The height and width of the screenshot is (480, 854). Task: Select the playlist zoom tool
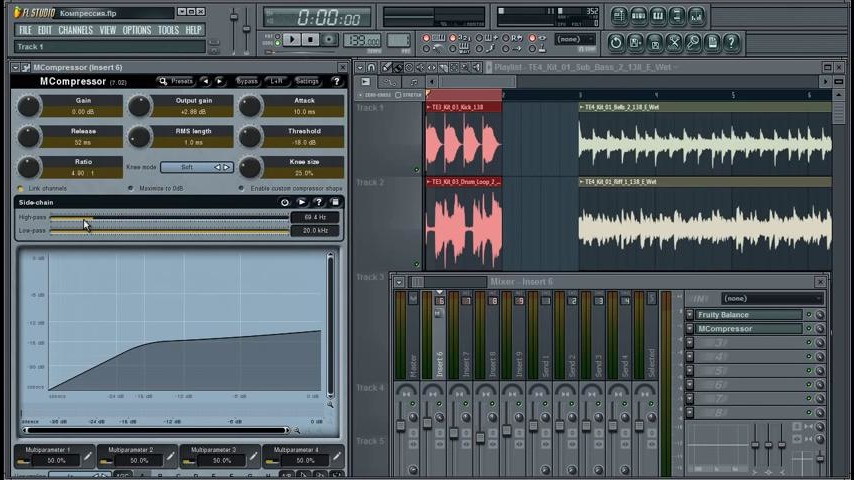465,68
